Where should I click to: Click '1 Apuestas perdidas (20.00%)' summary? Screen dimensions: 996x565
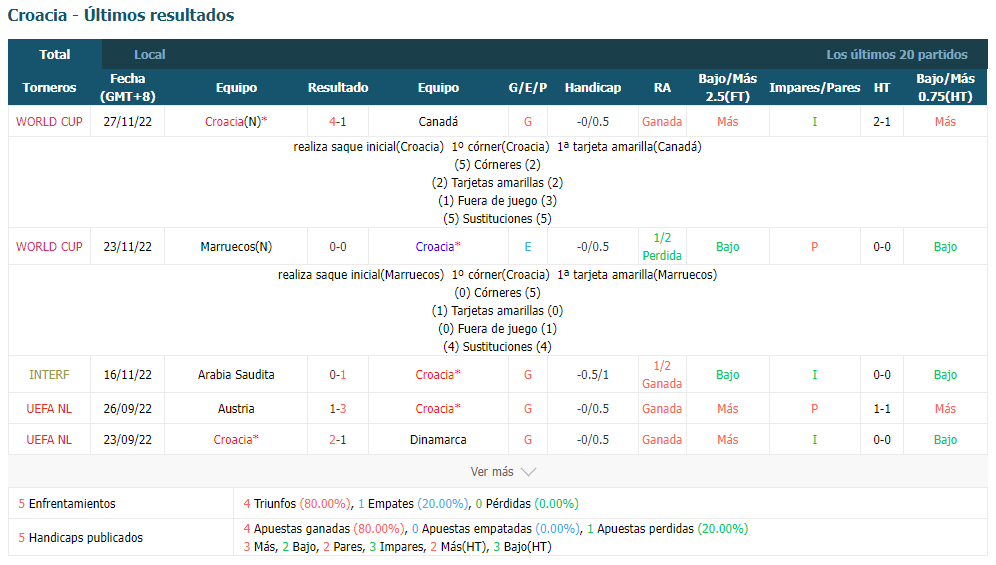tap(668, 529)
